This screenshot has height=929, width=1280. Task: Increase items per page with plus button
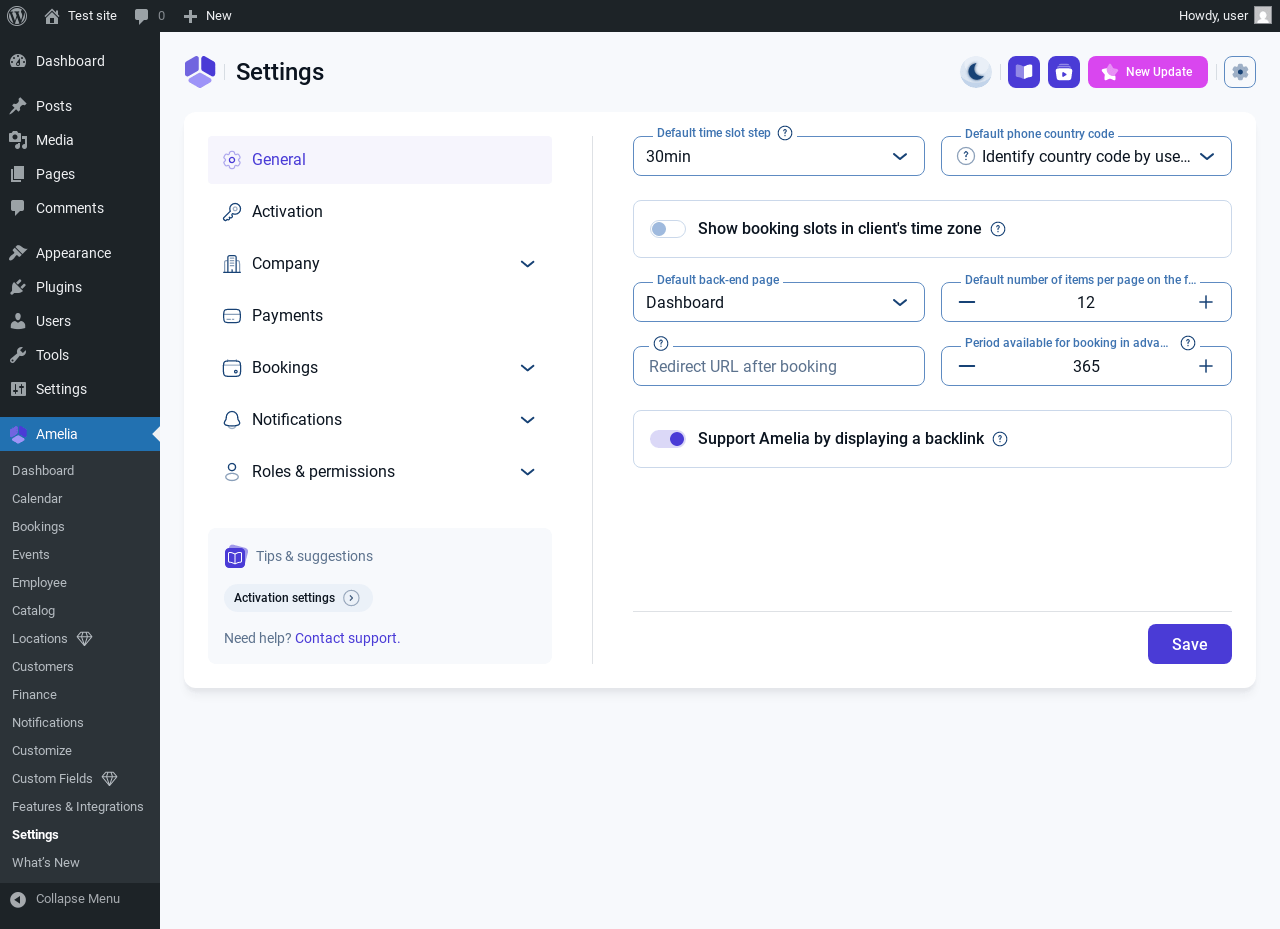(x=1205, y=302)
